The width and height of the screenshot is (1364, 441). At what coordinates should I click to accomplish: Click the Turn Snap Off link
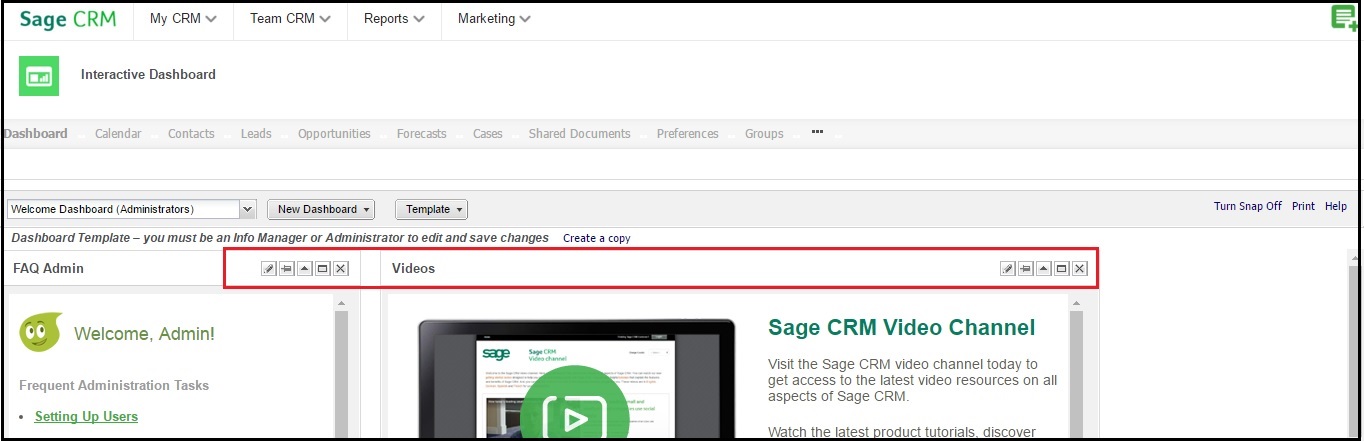[x=1248, y=206]
